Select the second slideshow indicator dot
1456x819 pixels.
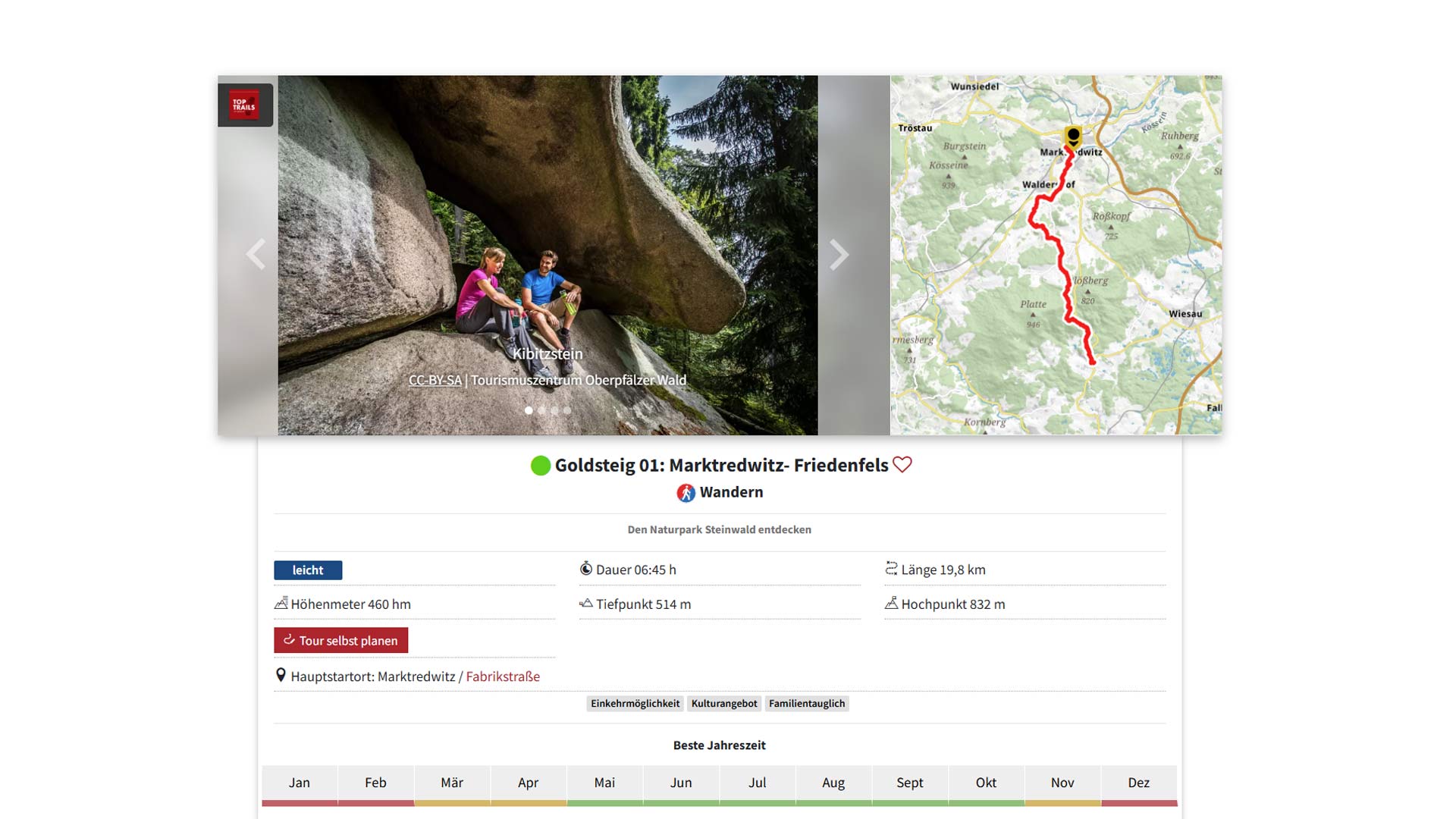(x=541, y=410)
